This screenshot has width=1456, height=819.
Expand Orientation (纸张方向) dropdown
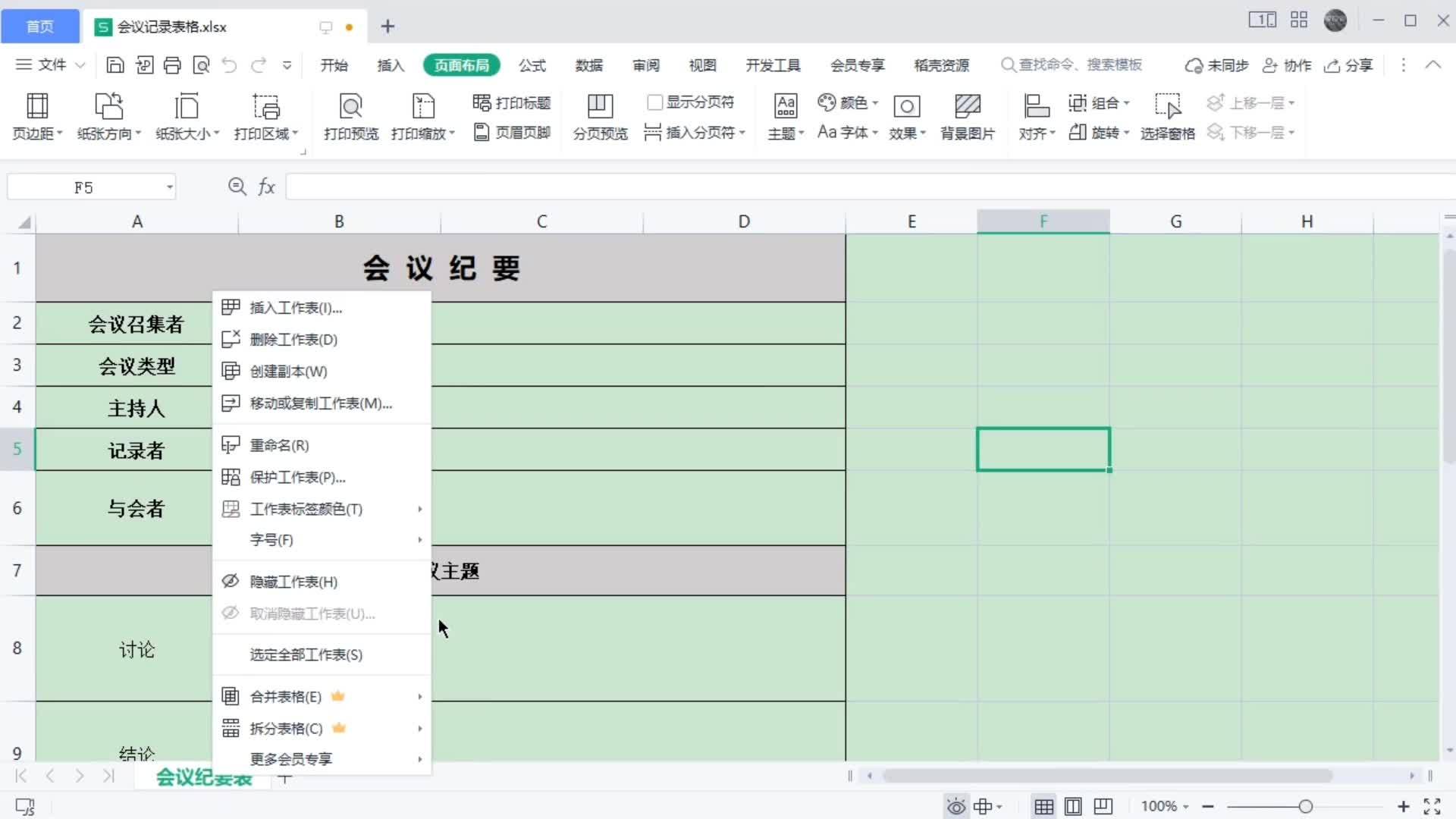[109, 117]
